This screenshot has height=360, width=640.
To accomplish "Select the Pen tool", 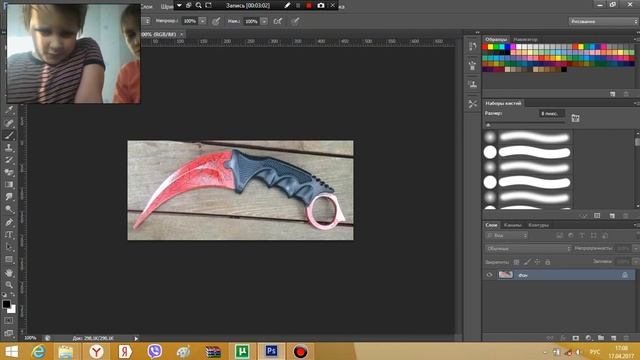I will tap(9, 222).
